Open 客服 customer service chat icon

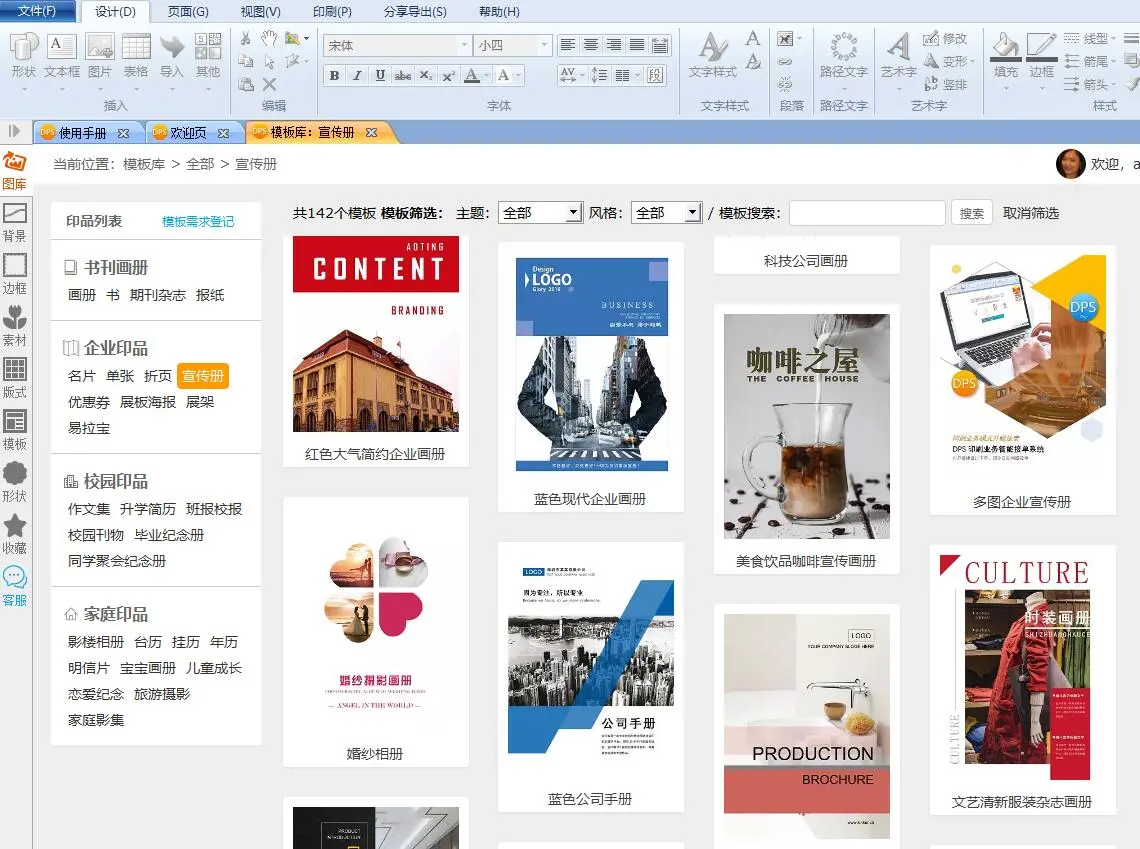[15, 585]
